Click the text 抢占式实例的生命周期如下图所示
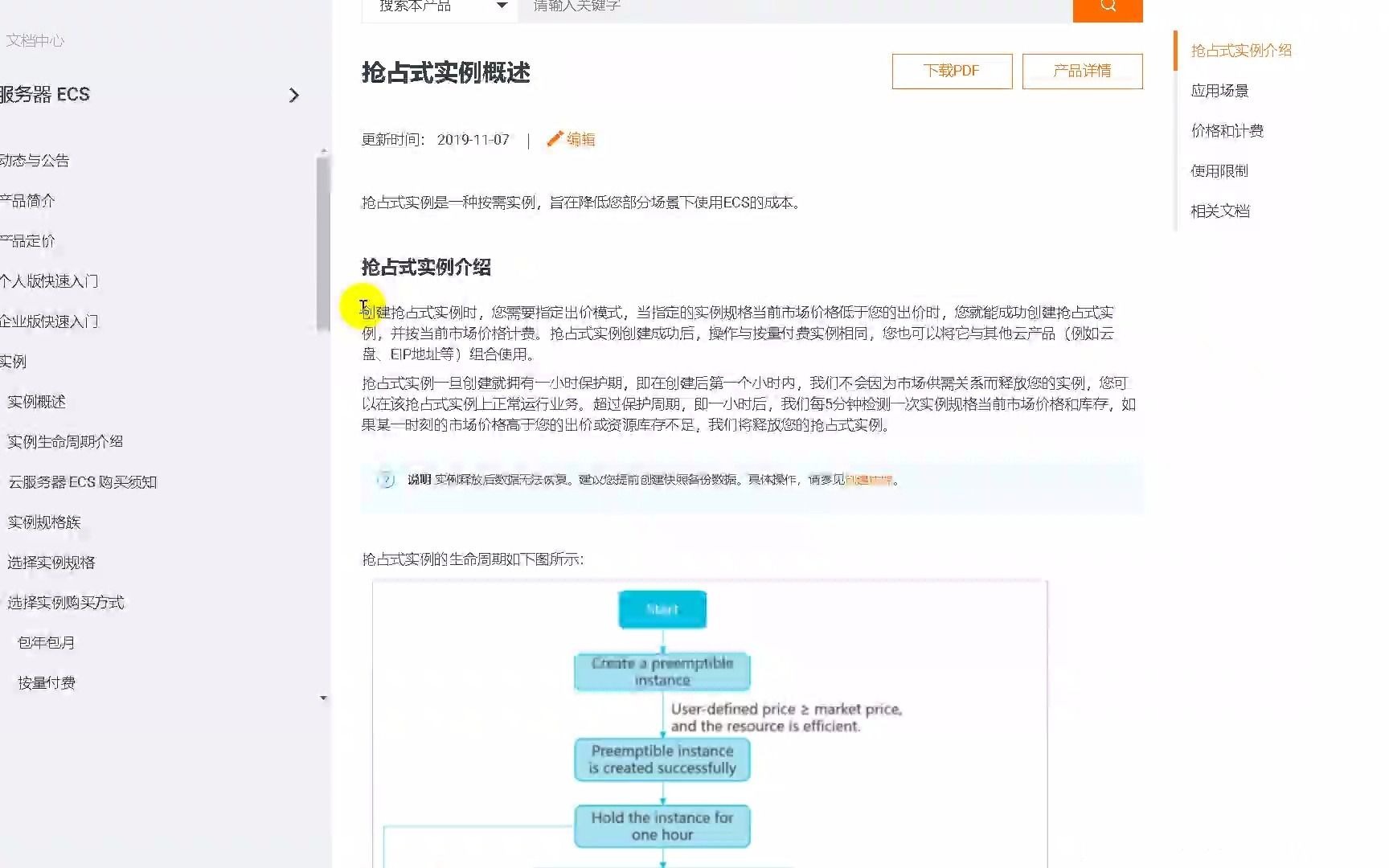 click(473, 559)
